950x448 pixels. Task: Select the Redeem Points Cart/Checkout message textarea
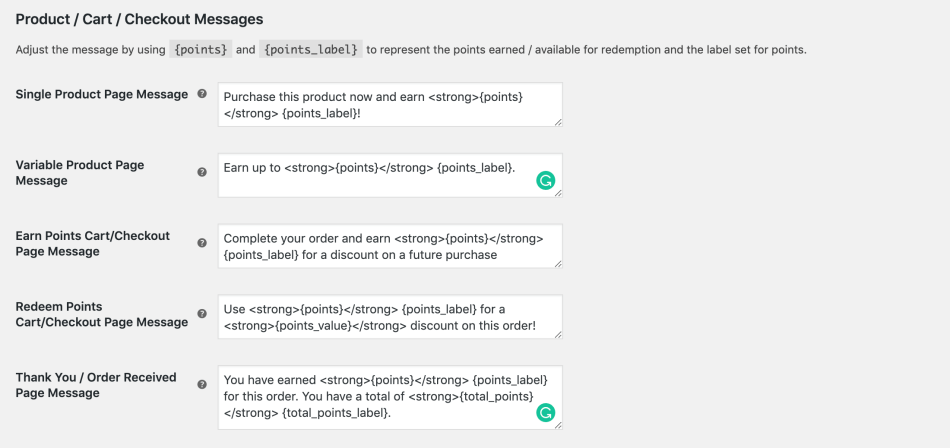(x=389, y=316)
